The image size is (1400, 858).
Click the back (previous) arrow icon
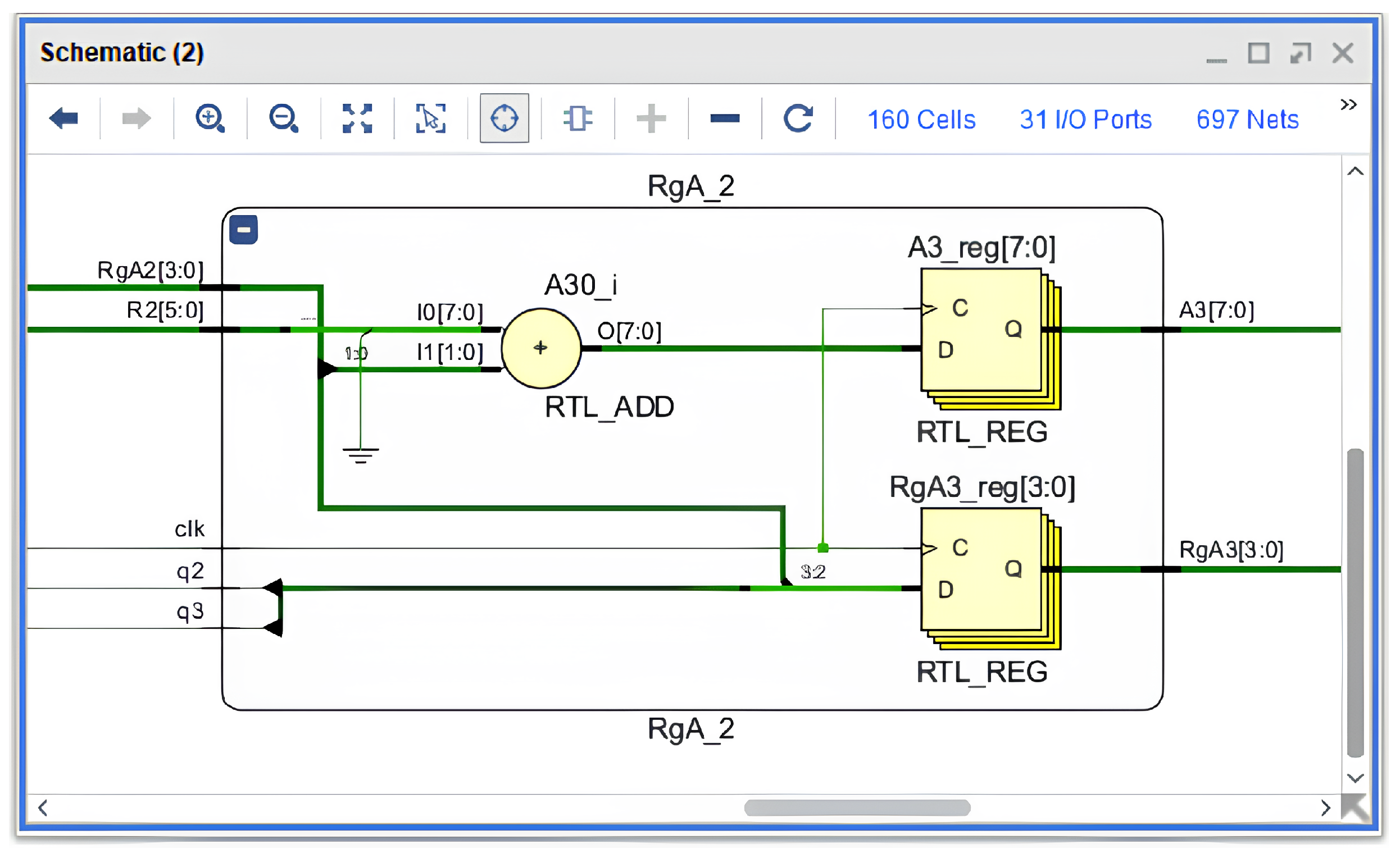[x=63, y=118]
